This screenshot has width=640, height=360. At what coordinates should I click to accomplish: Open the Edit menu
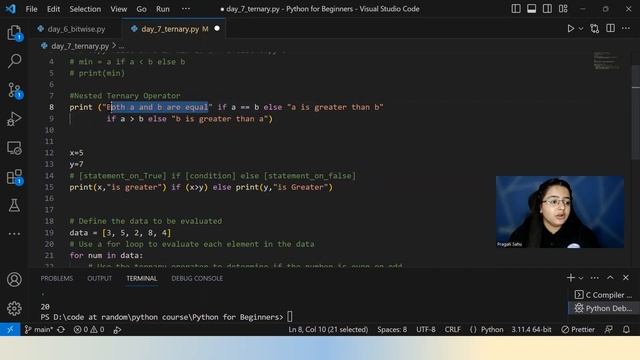tap(53, 9)
